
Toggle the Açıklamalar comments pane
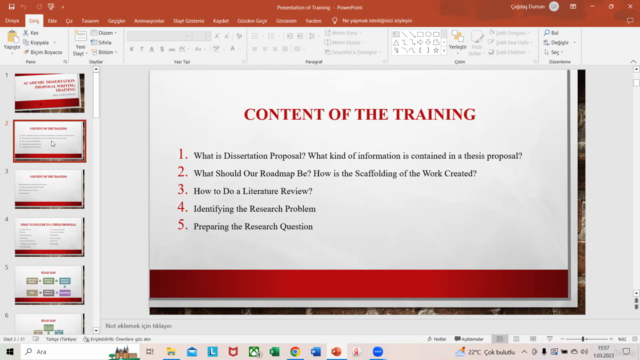pos(469,339)
